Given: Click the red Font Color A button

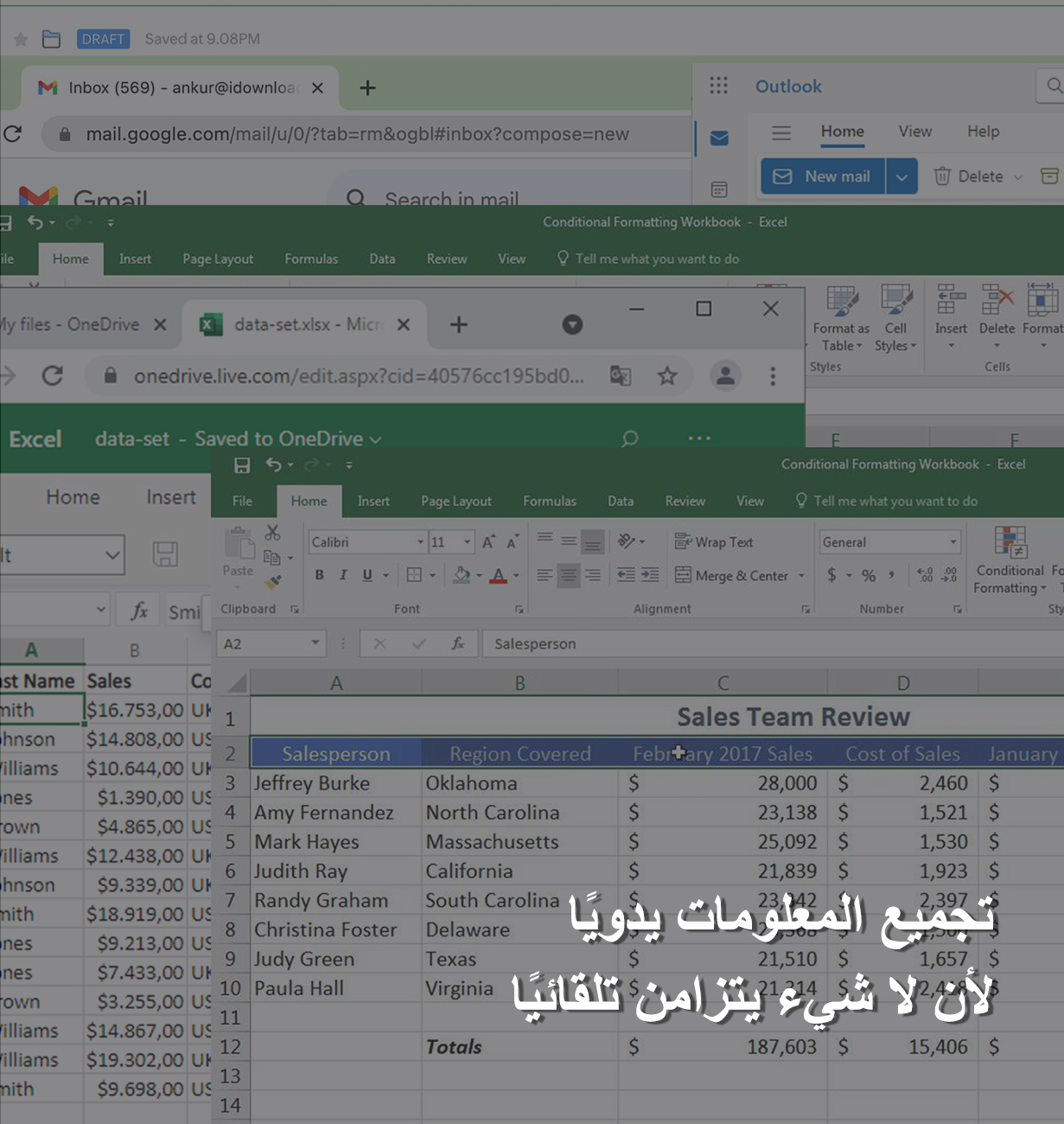Looking at the screenshot, I should tap(499, 575).
